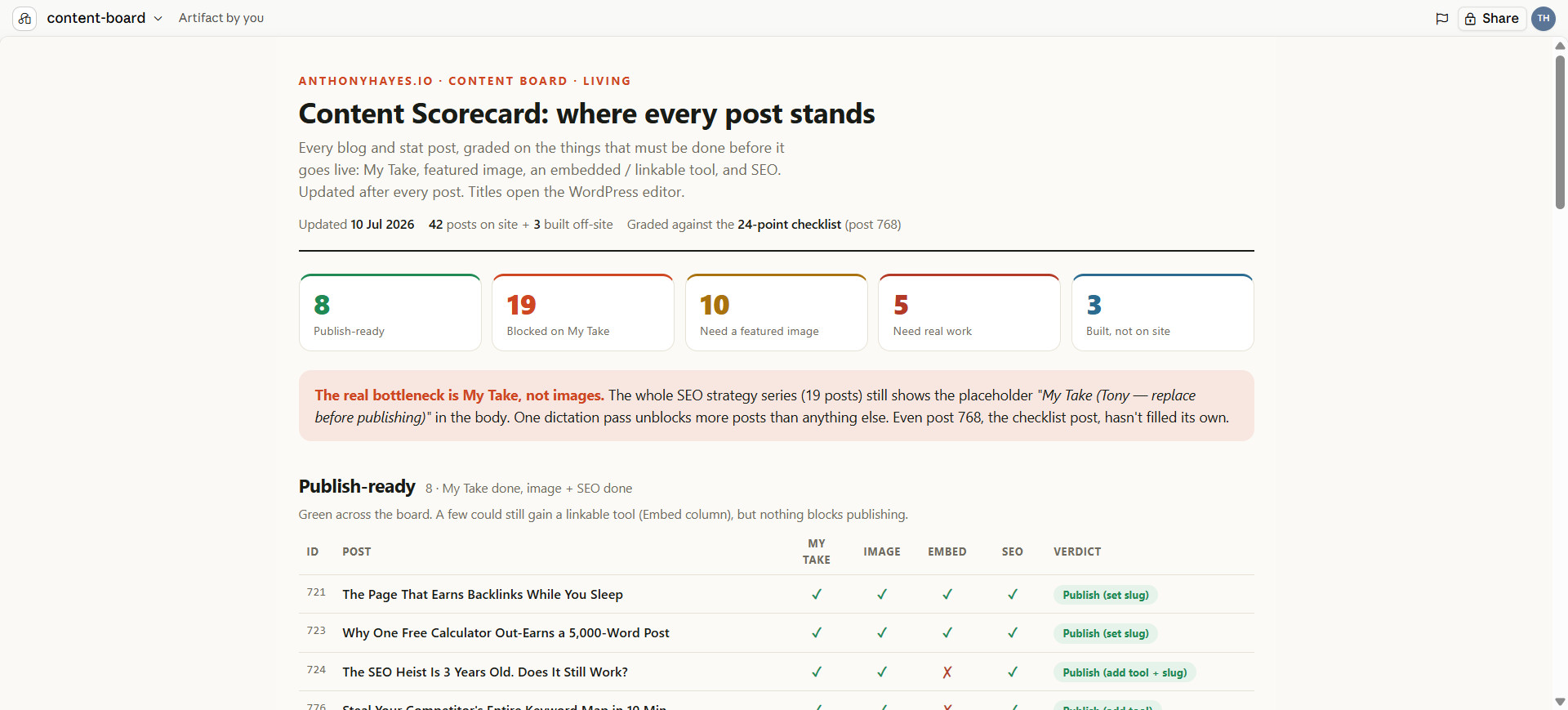Screen dimensions: 1568x710
Task: Select the 5 Need real work card
Action: [x=969, y=313]
